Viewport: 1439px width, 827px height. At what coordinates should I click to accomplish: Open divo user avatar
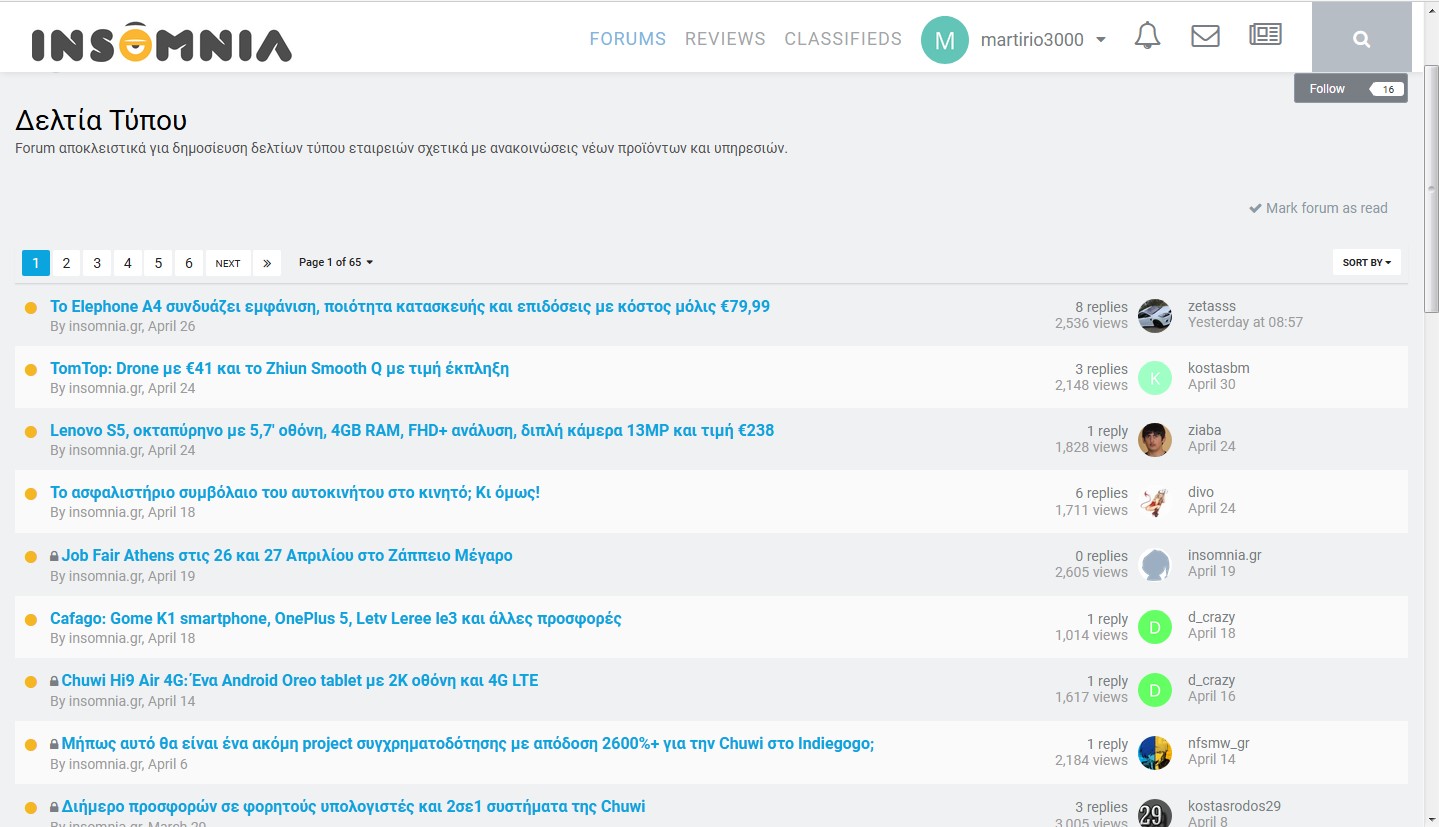[1155, 502]
